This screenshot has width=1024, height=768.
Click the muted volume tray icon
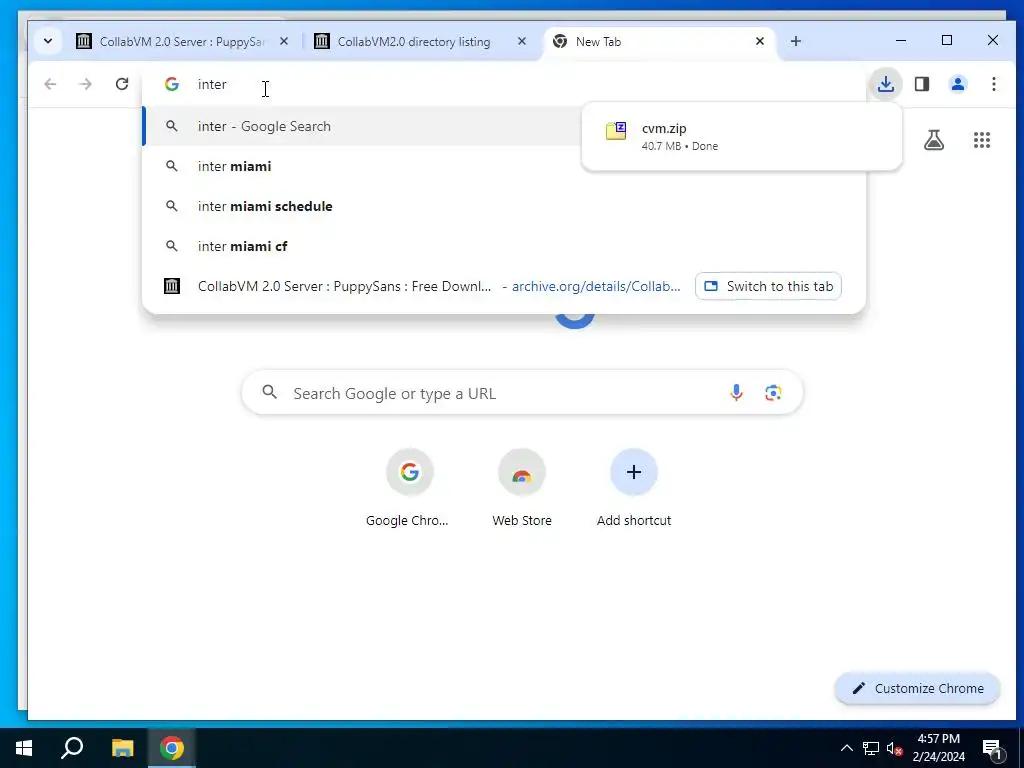coord(894,748)
